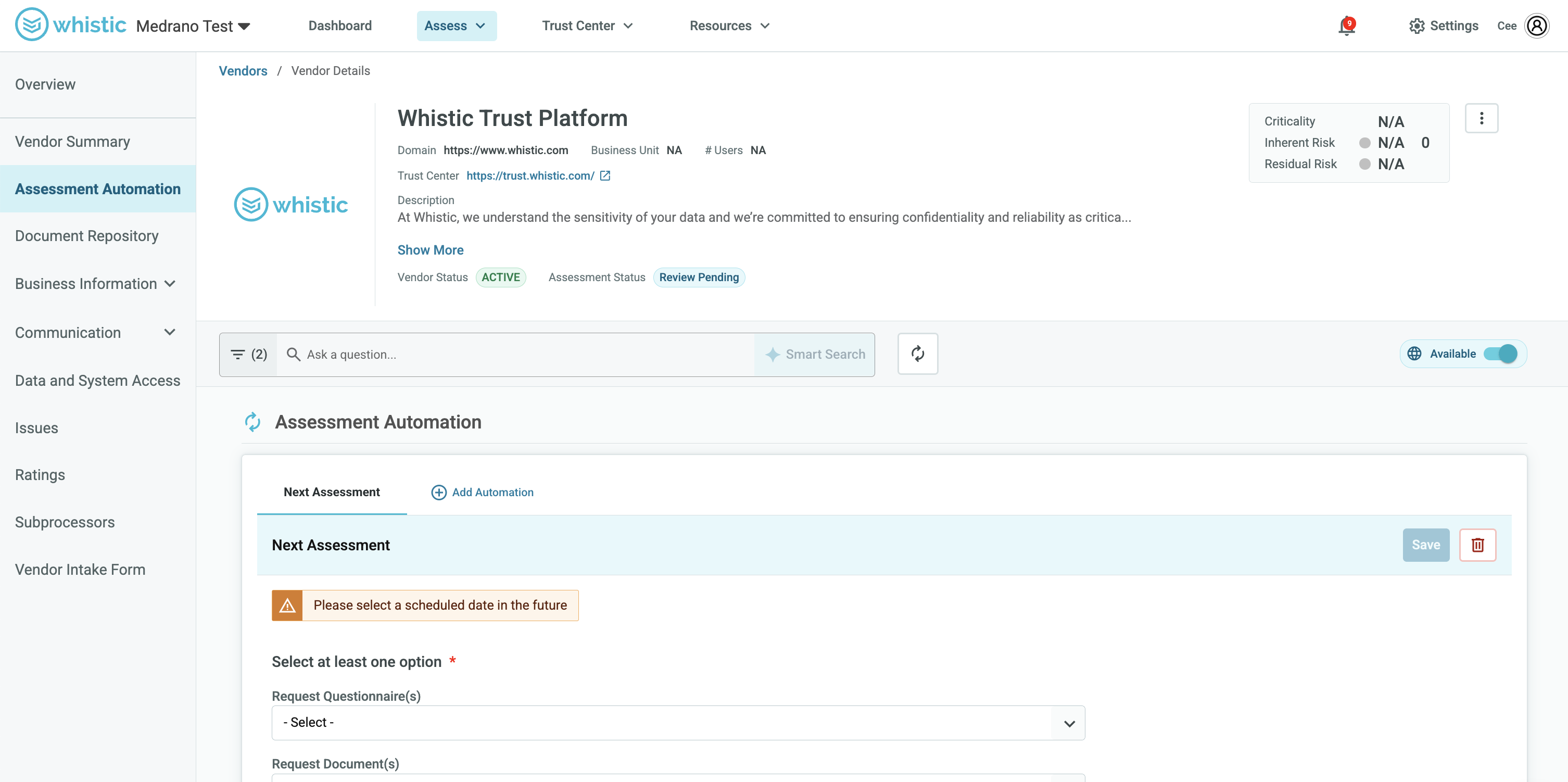The width and height of the screenshot is (1568, 782).
Task: Go to the Dashboard menu item
Action: click(x=339, y=26)
